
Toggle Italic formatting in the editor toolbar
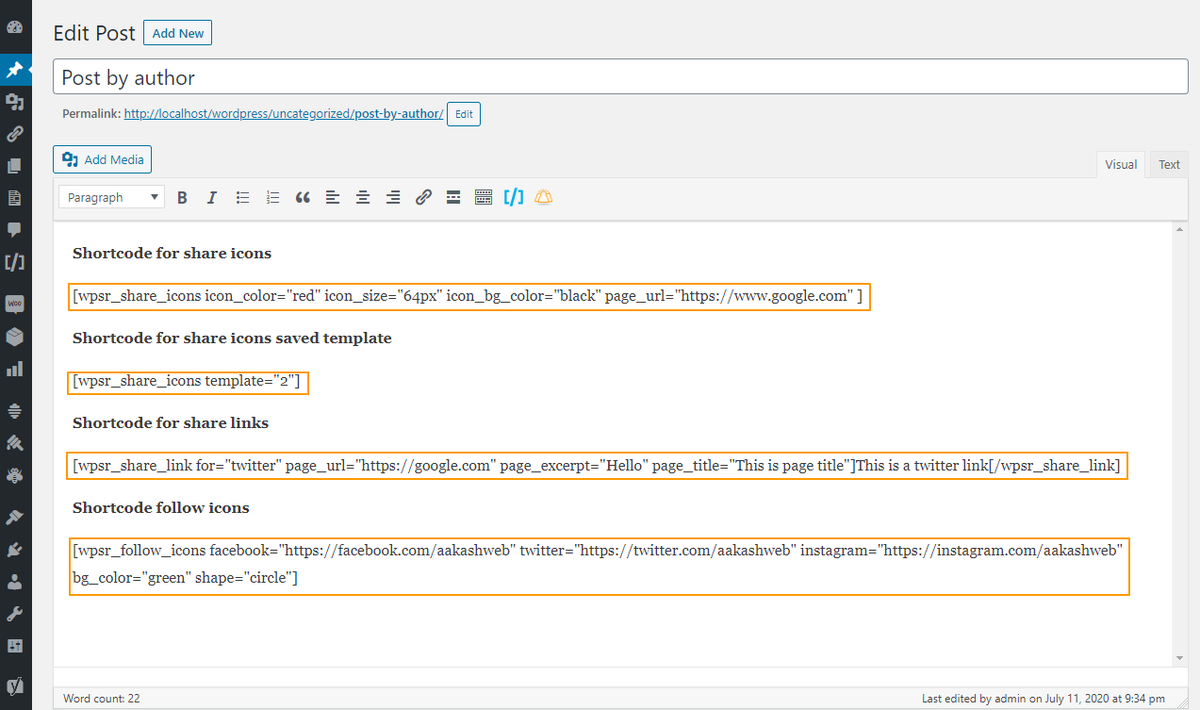(x=212, y=198)
